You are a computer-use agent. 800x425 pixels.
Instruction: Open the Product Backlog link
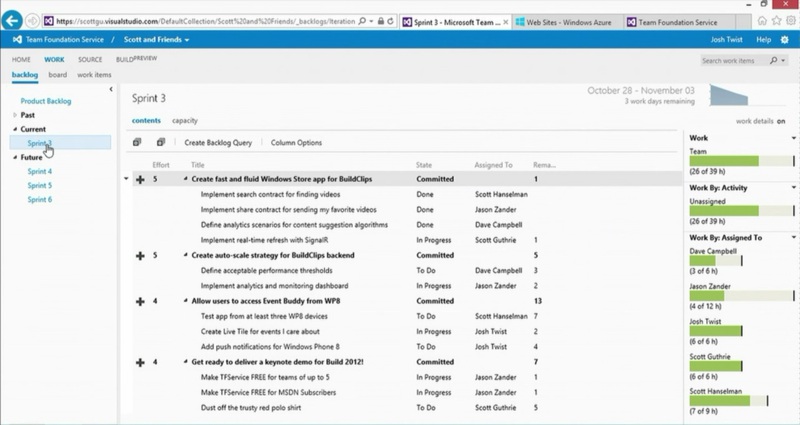point(46,101)
